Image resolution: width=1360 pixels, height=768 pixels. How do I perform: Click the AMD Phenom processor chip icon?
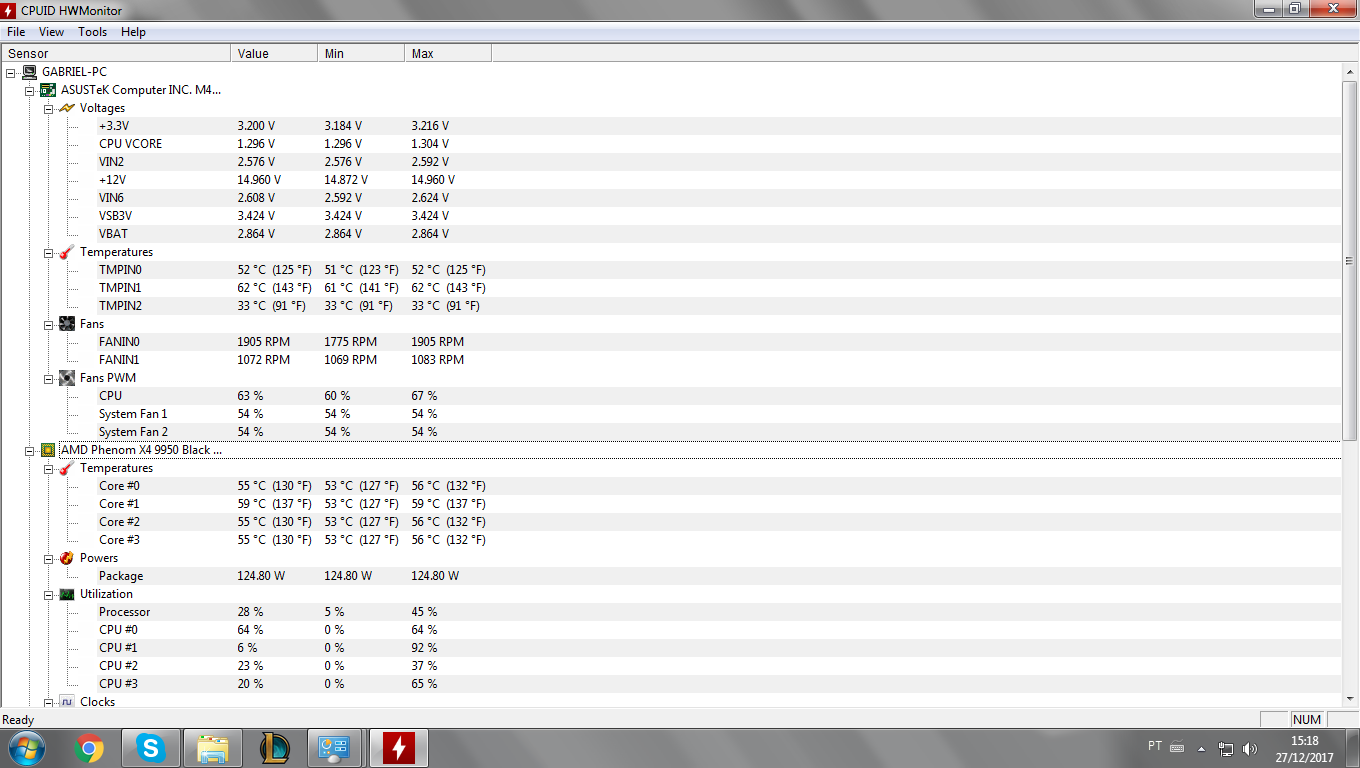pyautogui.click(x=48, y=450)
